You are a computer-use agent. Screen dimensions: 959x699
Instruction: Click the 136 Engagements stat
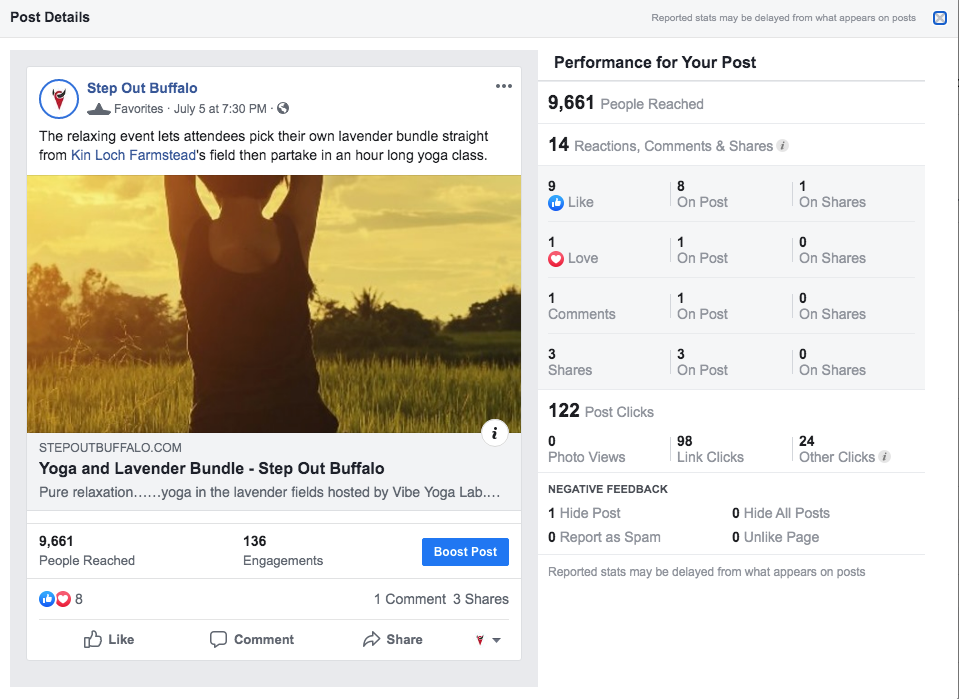pyautogui.click(x=283, y=550)
